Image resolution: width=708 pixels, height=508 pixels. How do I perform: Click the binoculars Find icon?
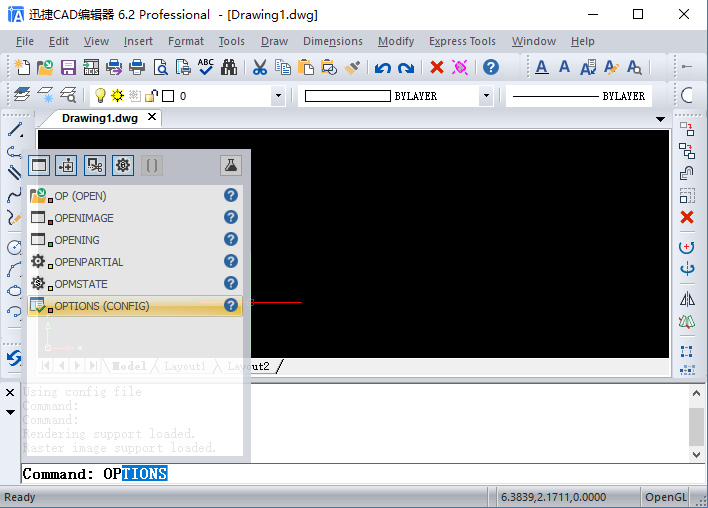point(229,67)
